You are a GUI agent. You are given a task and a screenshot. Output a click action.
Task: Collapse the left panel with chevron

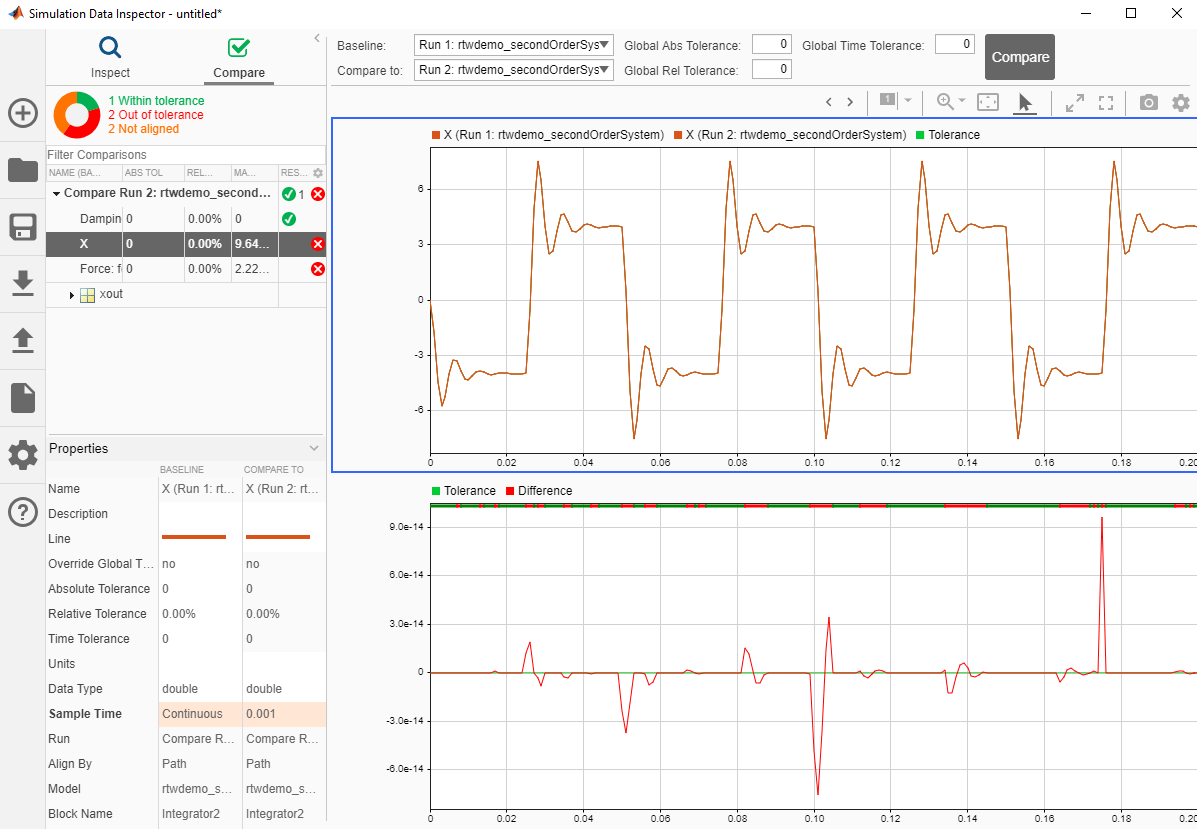(x=317, y=38)
